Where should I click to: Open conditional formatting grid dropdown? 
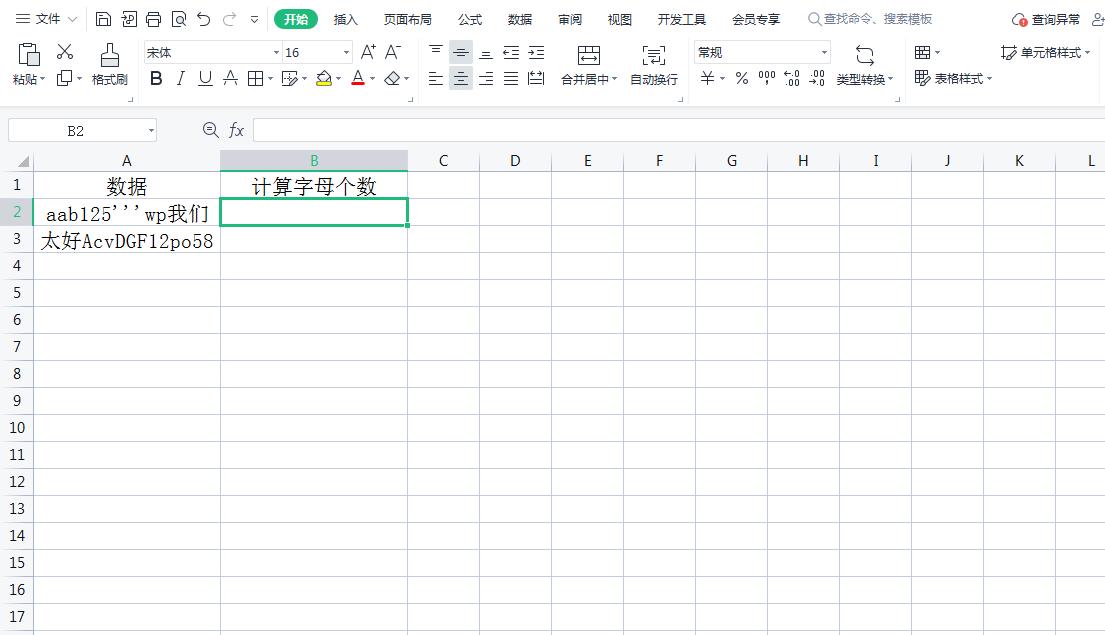927,52
